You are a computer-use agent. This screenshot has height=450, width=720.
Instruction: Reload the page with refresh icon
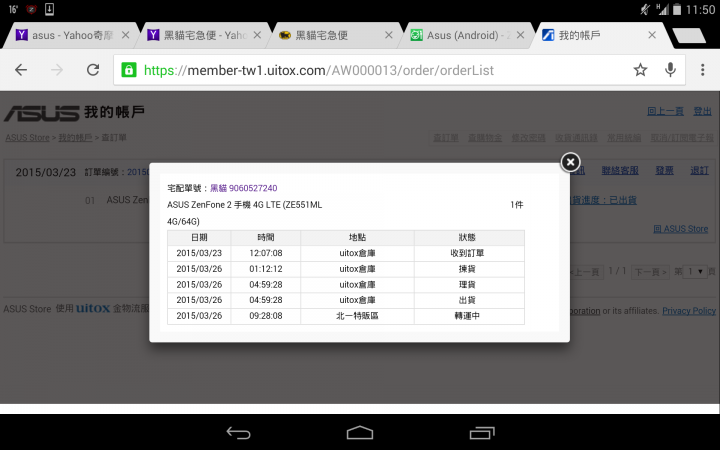(93, 70)
